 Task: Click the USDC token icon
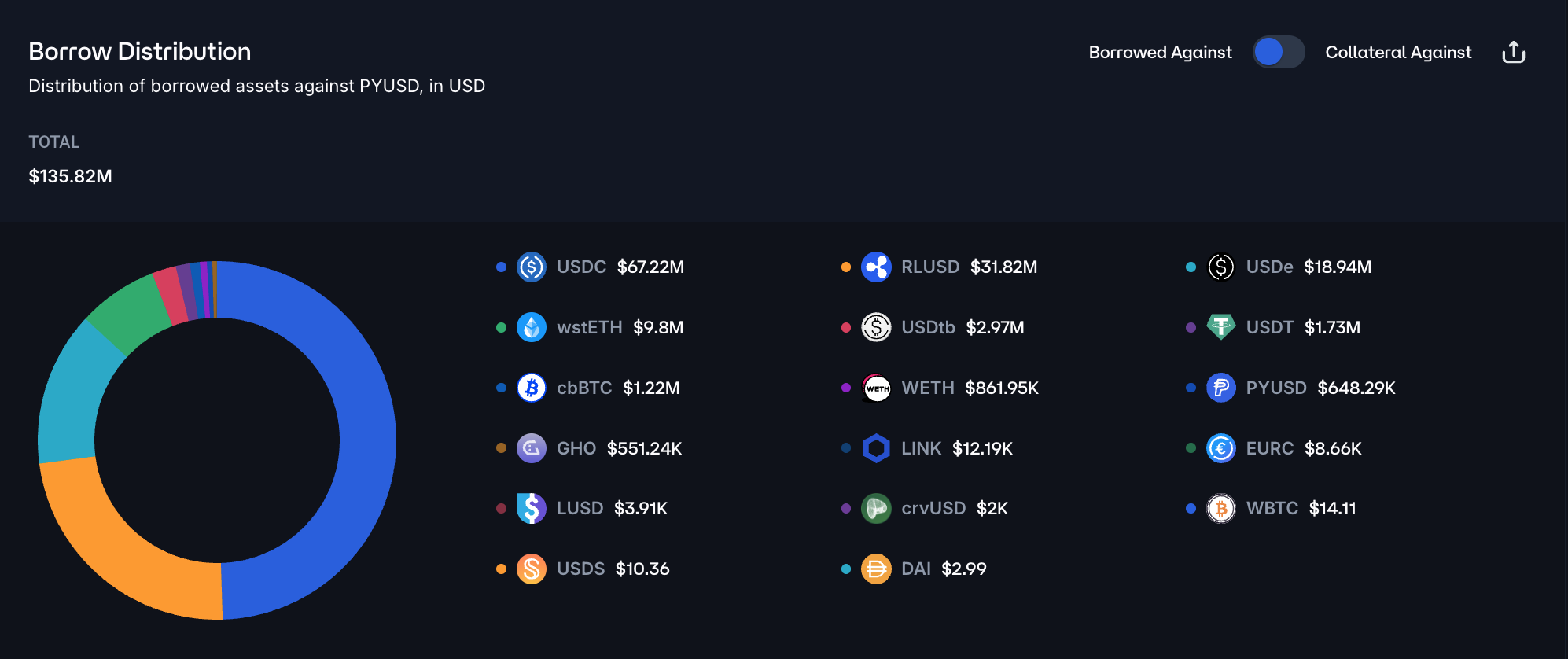pyautogui.click(x=532, y=267)
